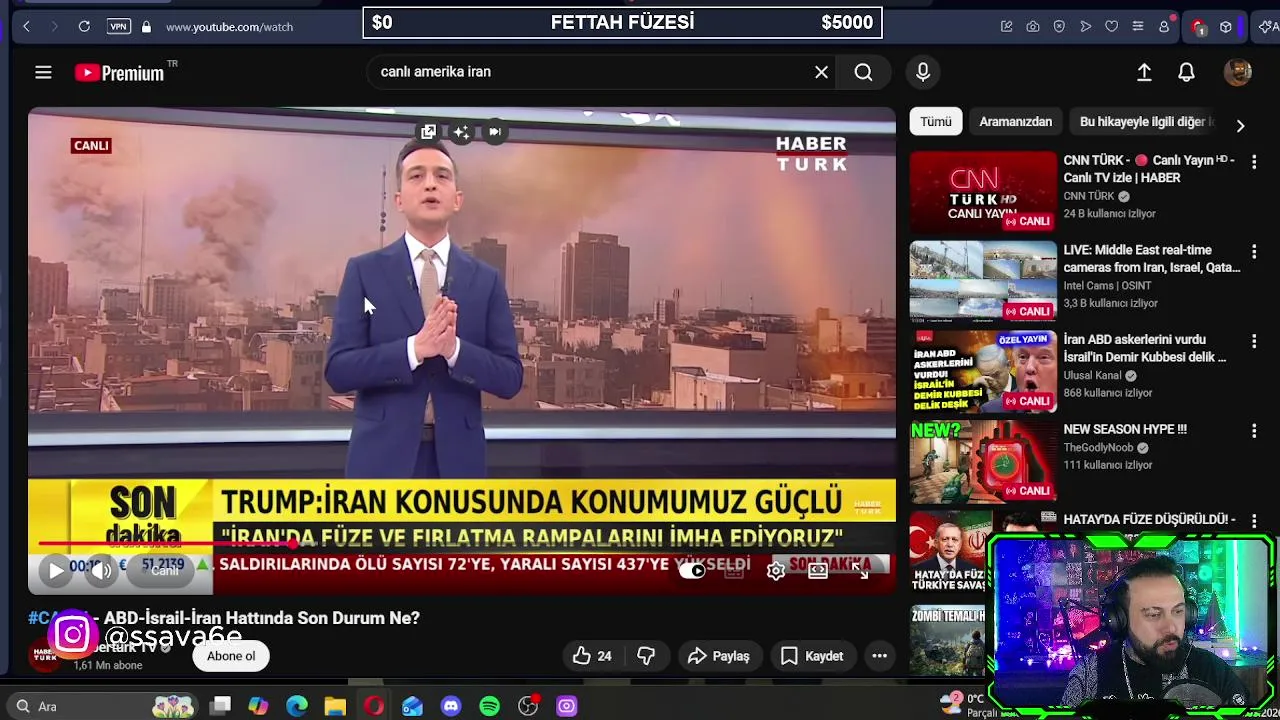Like the video (24 likes)
This screenshot has height=720, width=1280.
point(591,656)
